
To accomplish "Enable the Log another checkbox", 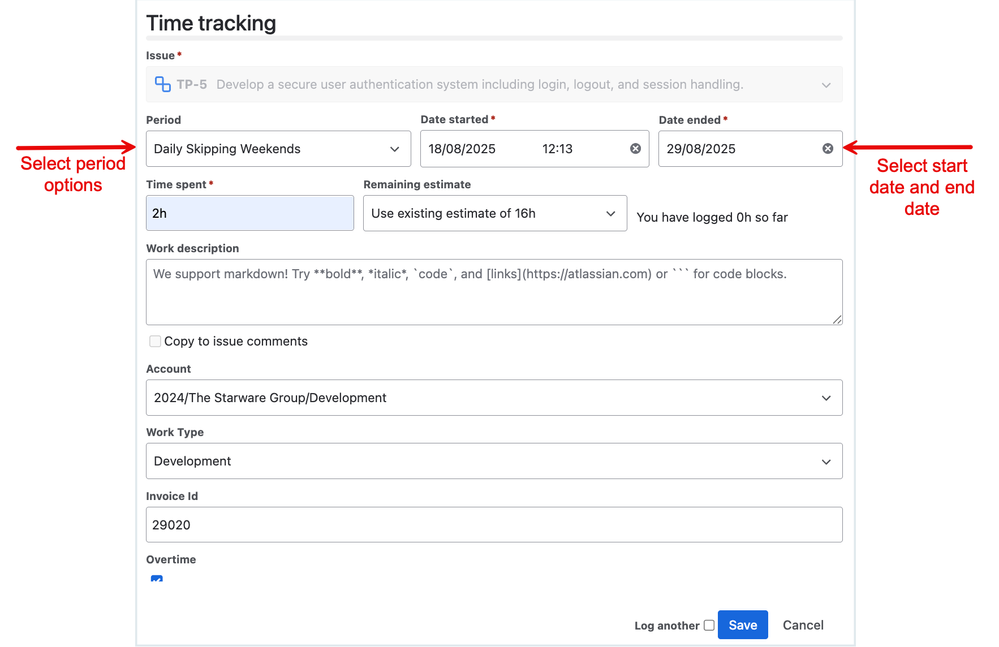I will pos(709,625).
